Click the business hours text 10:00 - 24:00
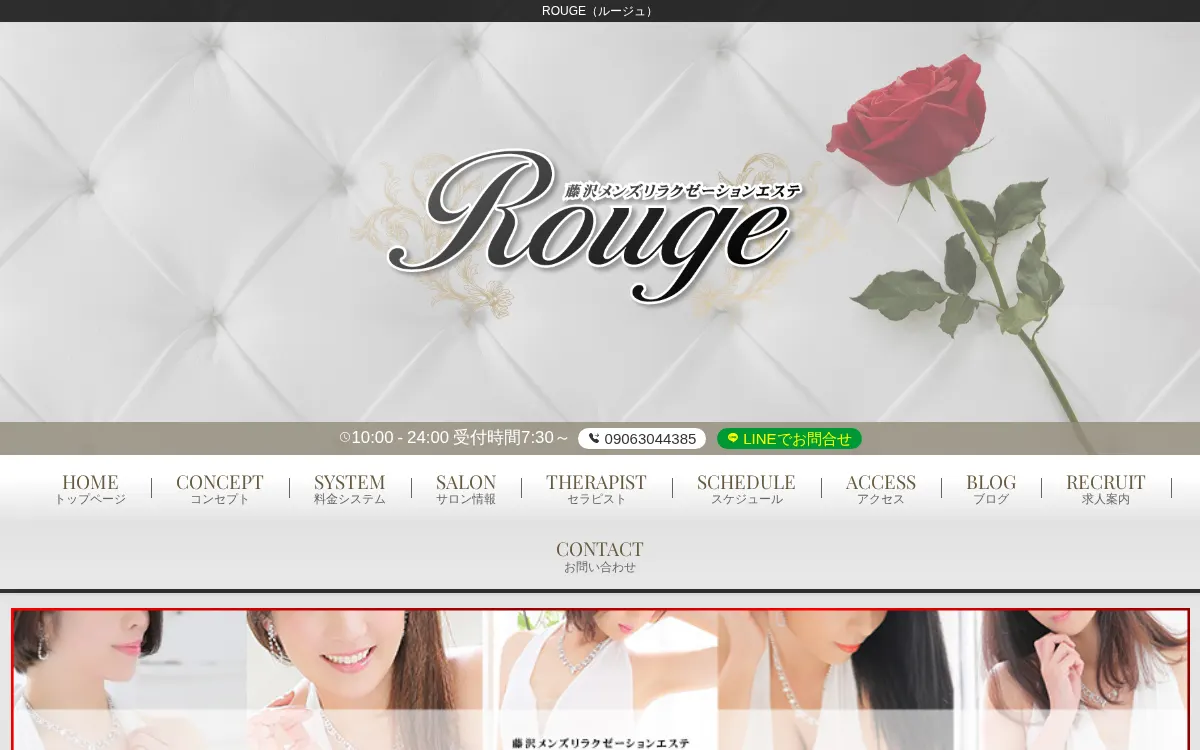The image size is (1200, 750). 400,438
